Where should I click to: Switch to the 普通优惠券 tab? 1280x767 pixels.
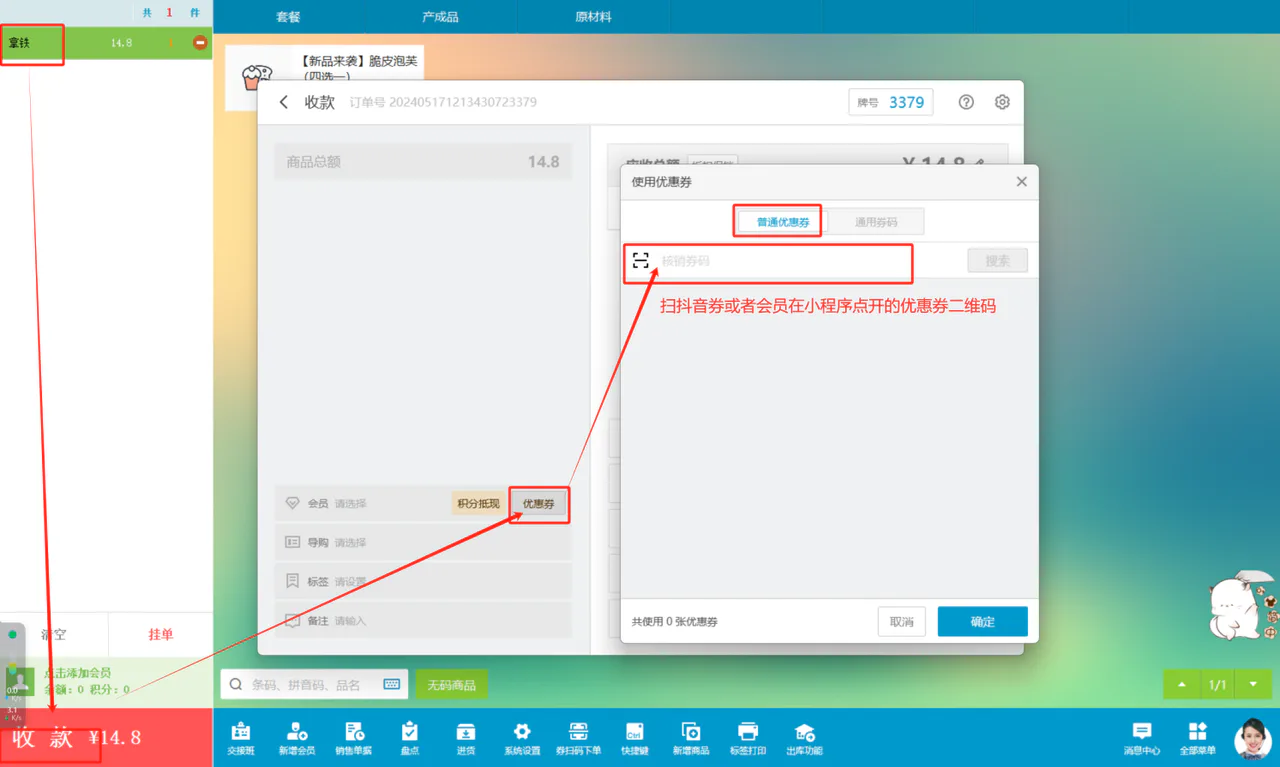(x=783, y=222)
